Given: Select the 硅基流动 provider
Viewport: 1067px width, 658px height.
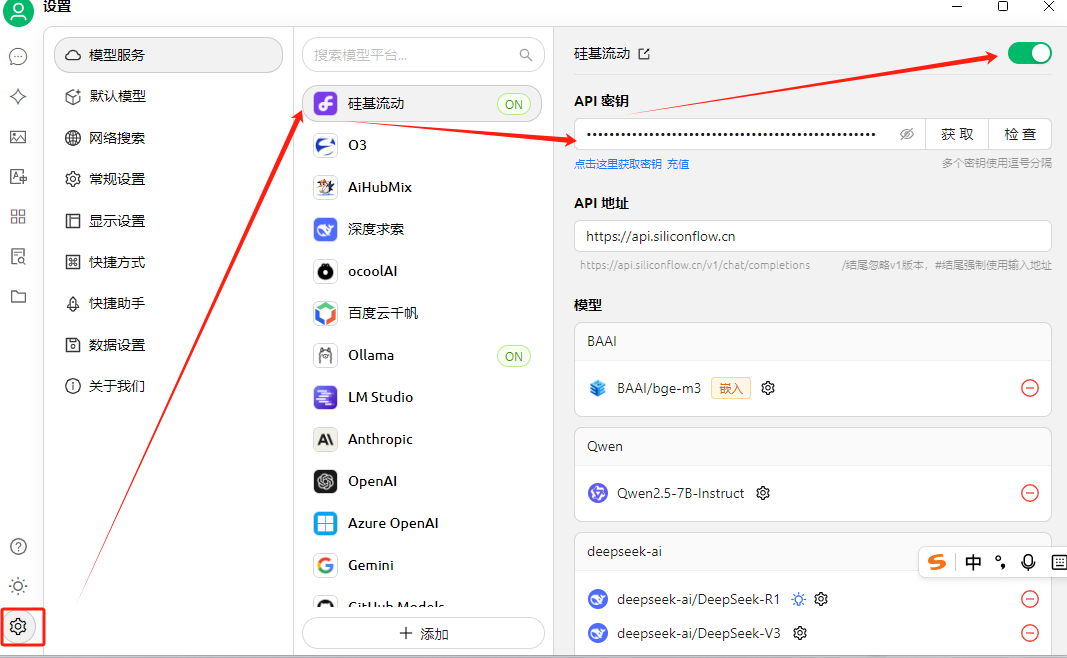Looking at the screenshot, I should click(x=422, y=103).
